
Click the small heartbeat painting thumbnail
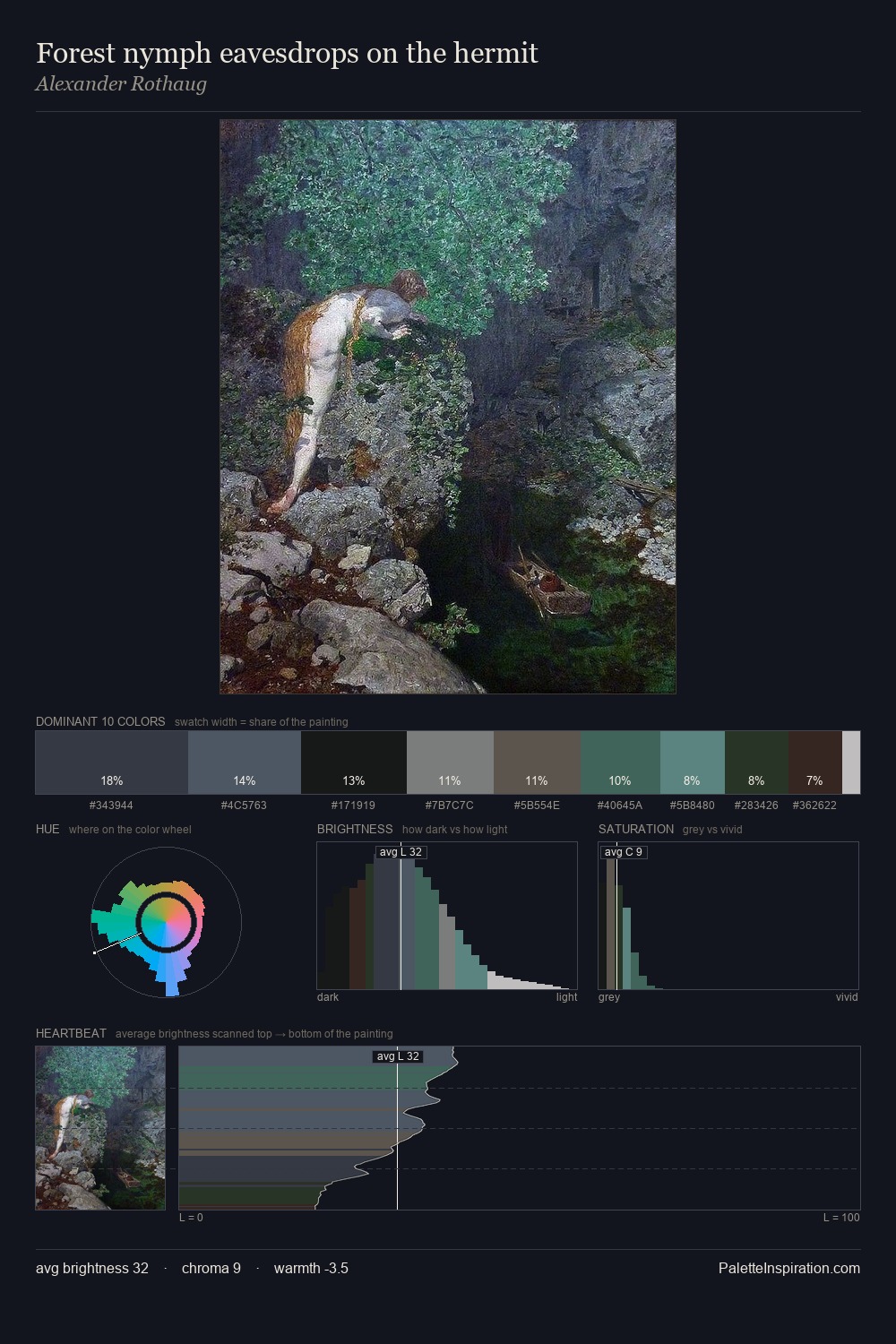click(100, 1128)
